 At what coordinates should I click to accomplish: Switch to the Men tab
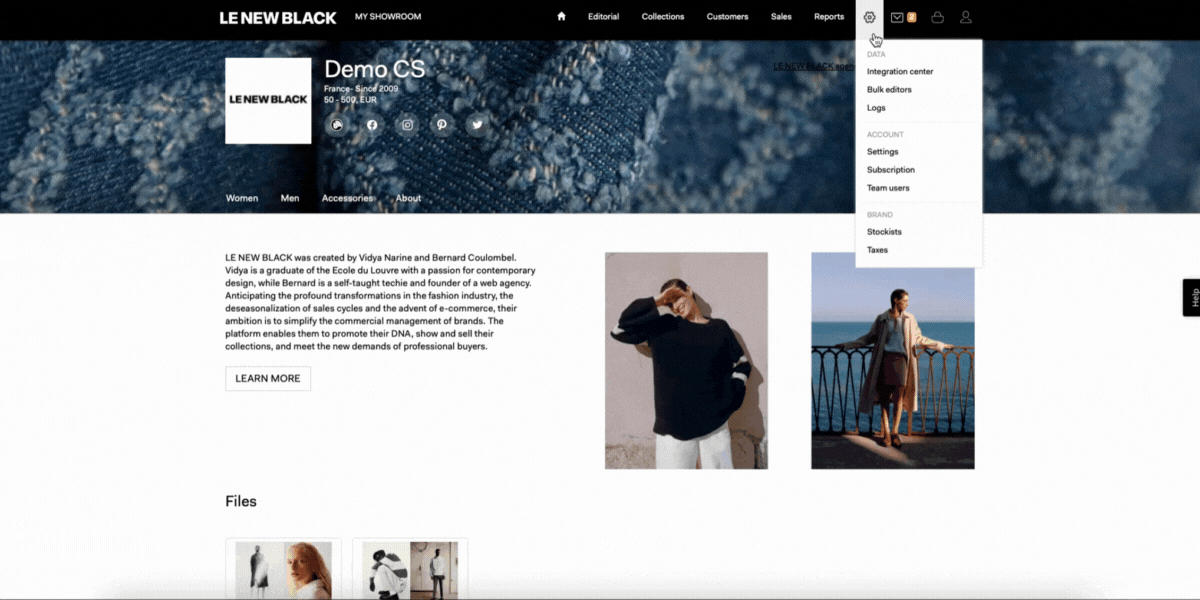point(290,198)
